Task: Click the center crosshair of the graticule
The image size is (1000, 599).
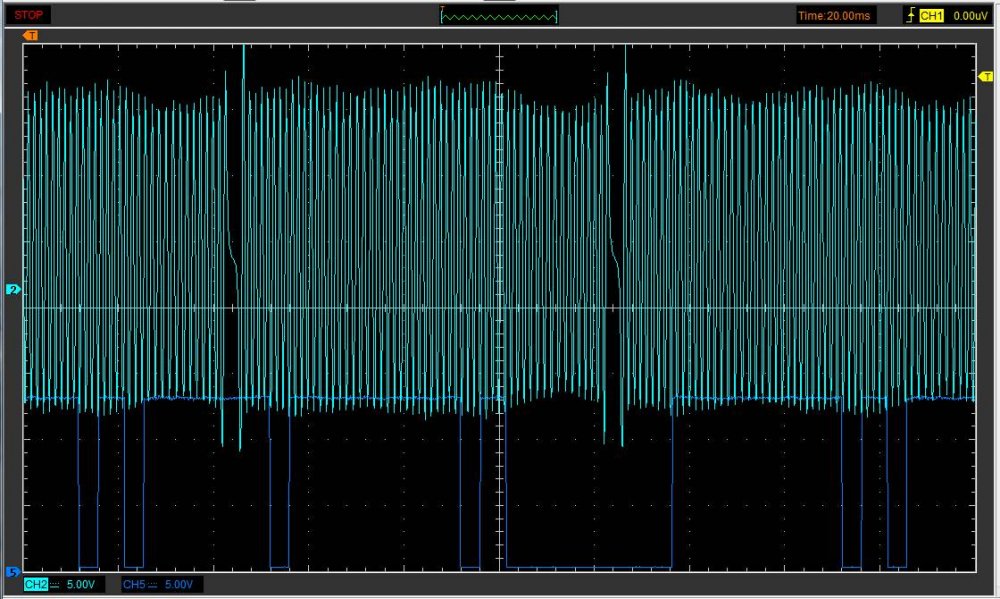Action: point(499,308)
